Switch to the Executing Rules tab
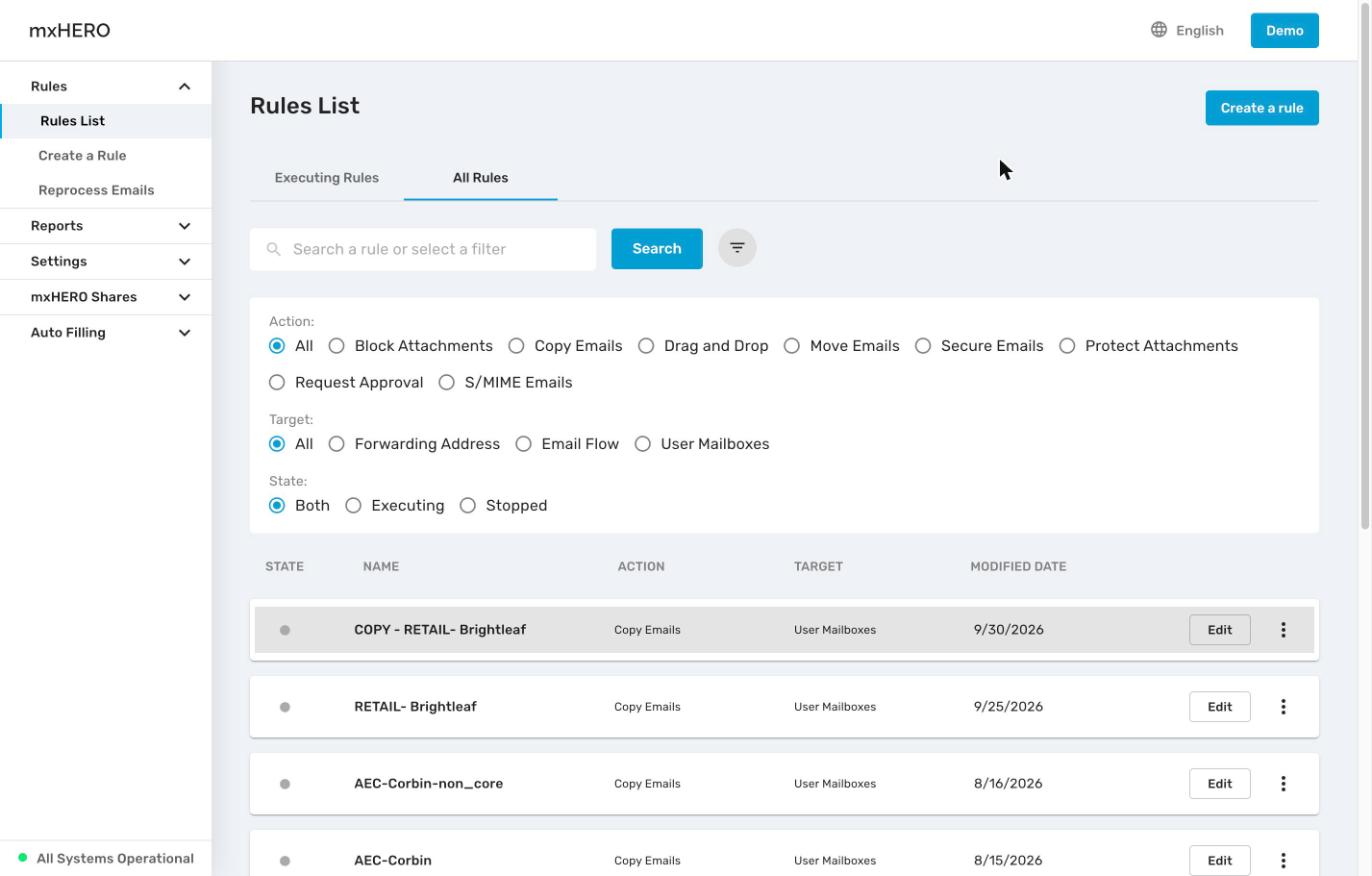This screenshot has width=1372, height=876. click(327, 178)
